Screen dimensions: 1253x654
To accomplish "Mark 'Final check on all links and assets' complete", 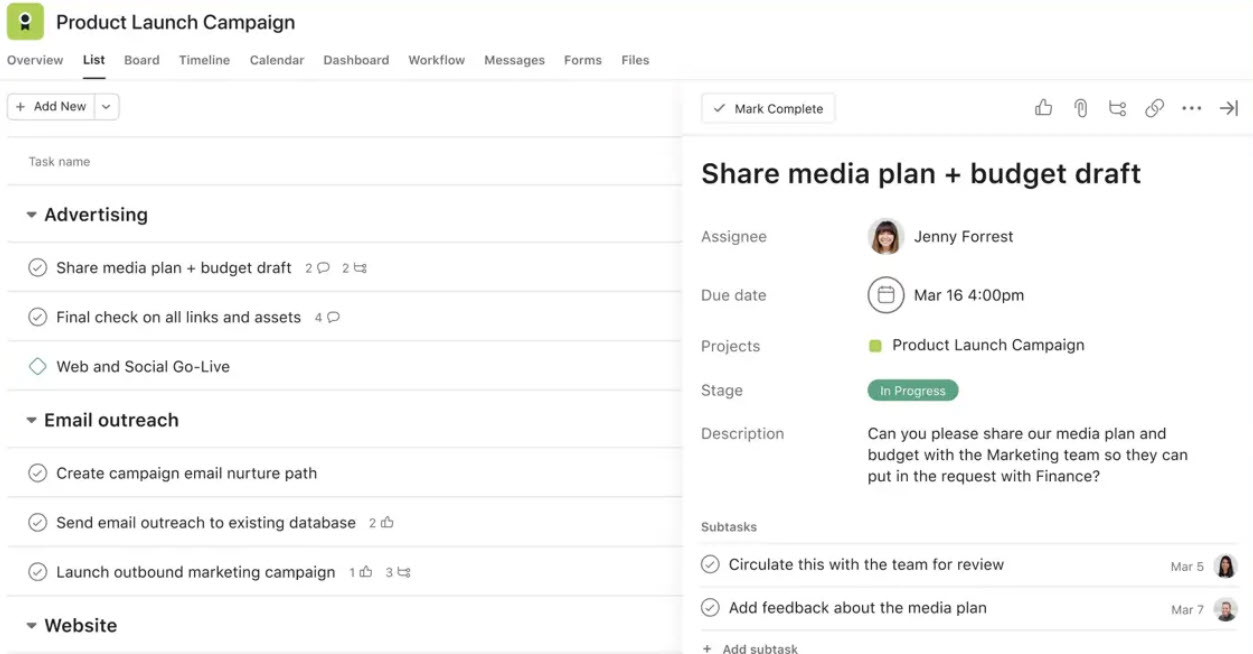I will (x=37, y=317).
